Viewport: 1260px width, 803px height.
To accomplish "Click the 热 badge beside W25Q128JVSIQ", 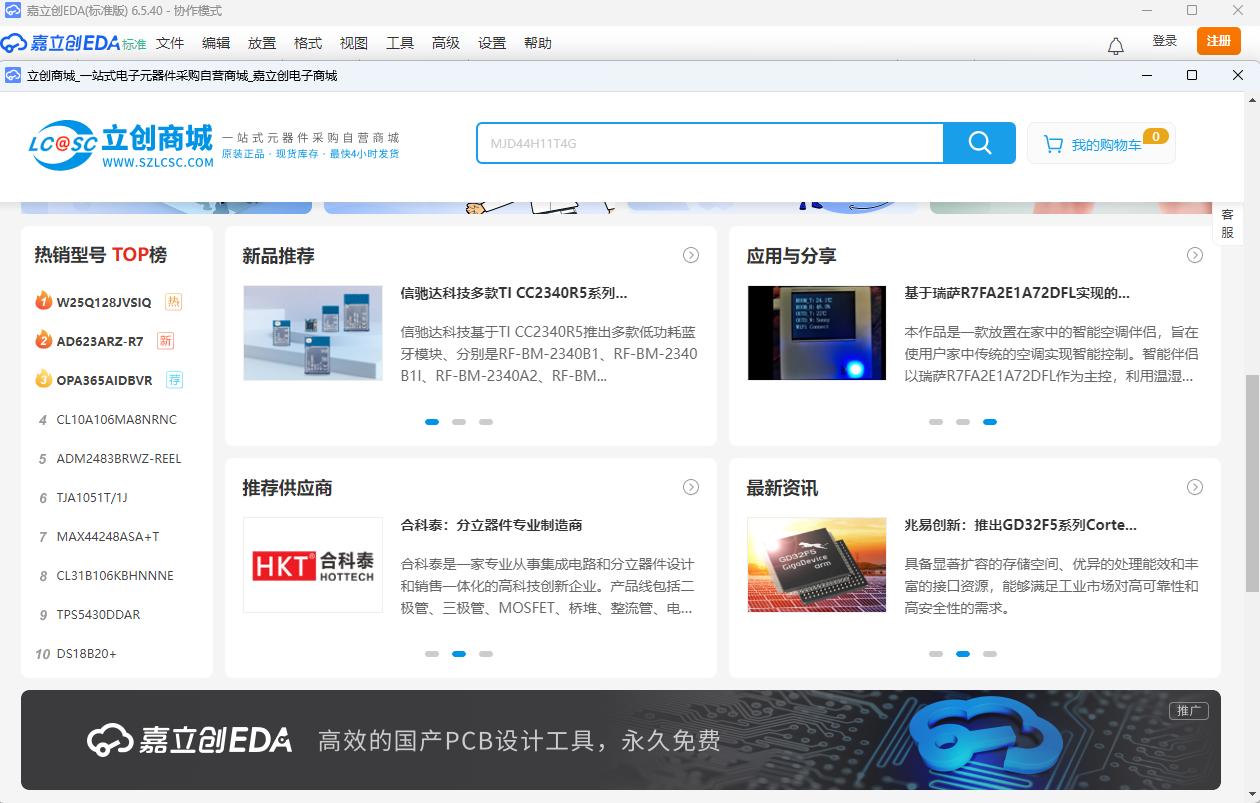I will (x=173, y=302).
